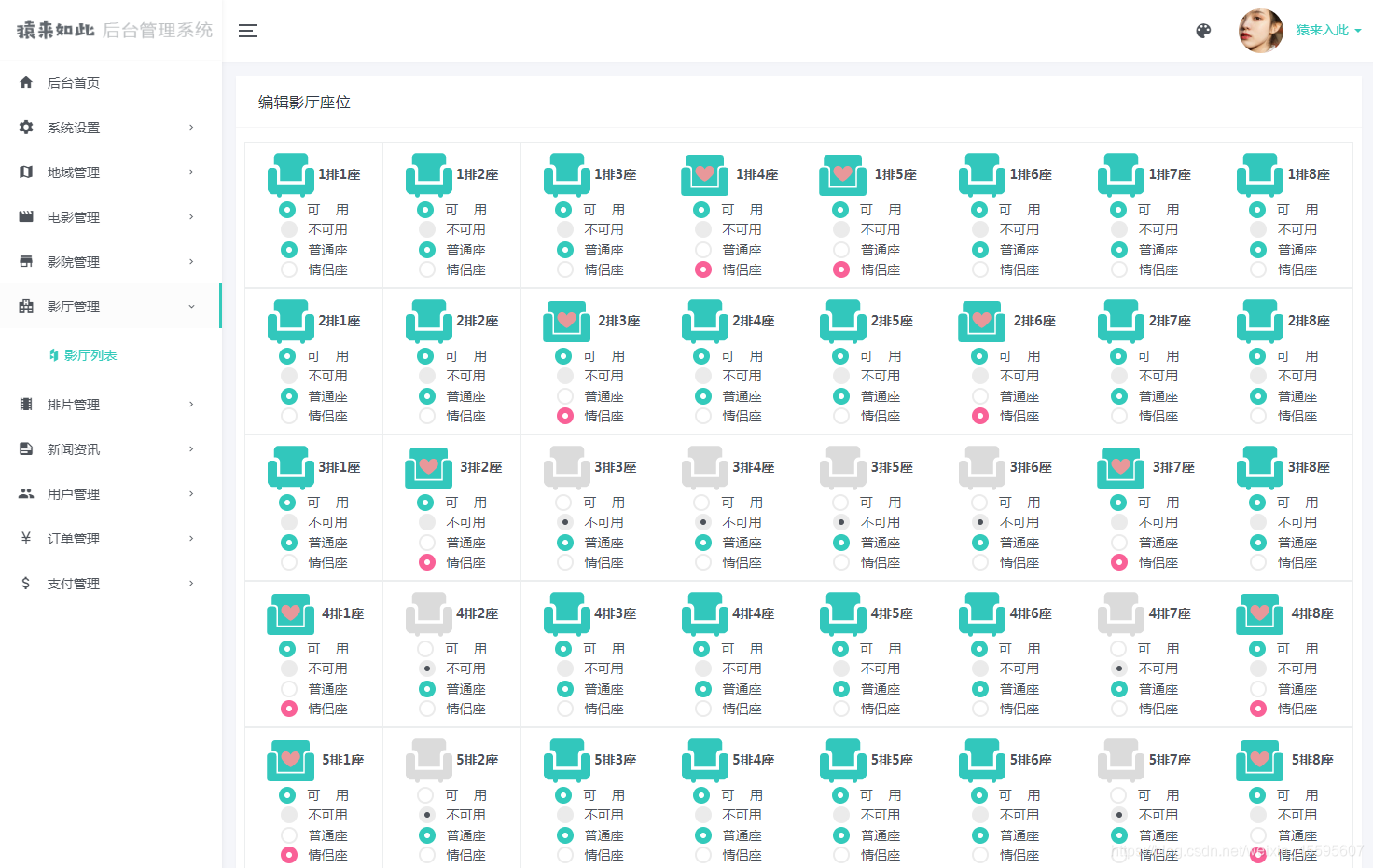Screen dimensions: 1373x868
Task: Click the 5排7座 gray seat icon
Action: point(1121,760)
